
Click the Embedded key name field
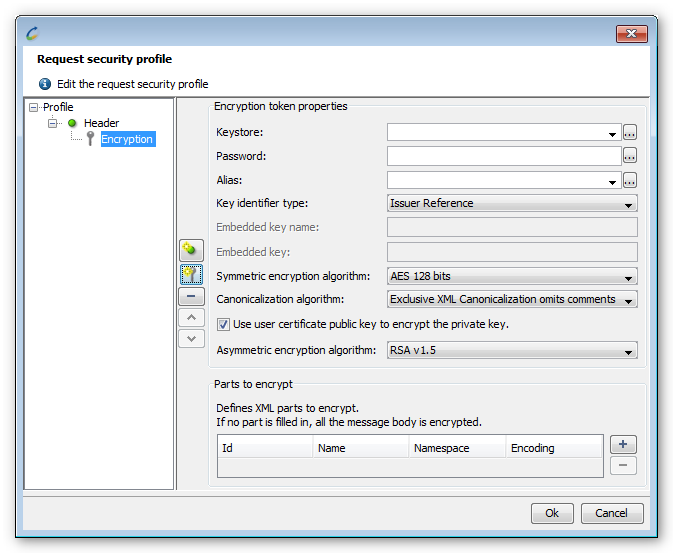point(512,227)
